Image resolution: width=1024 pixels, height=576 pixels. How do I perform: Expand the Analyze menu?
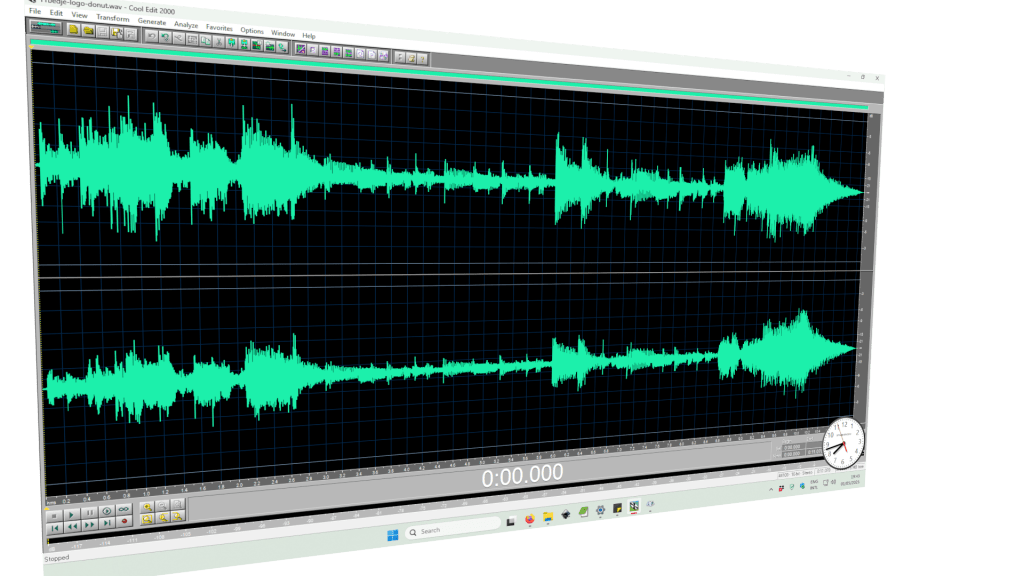186,24
